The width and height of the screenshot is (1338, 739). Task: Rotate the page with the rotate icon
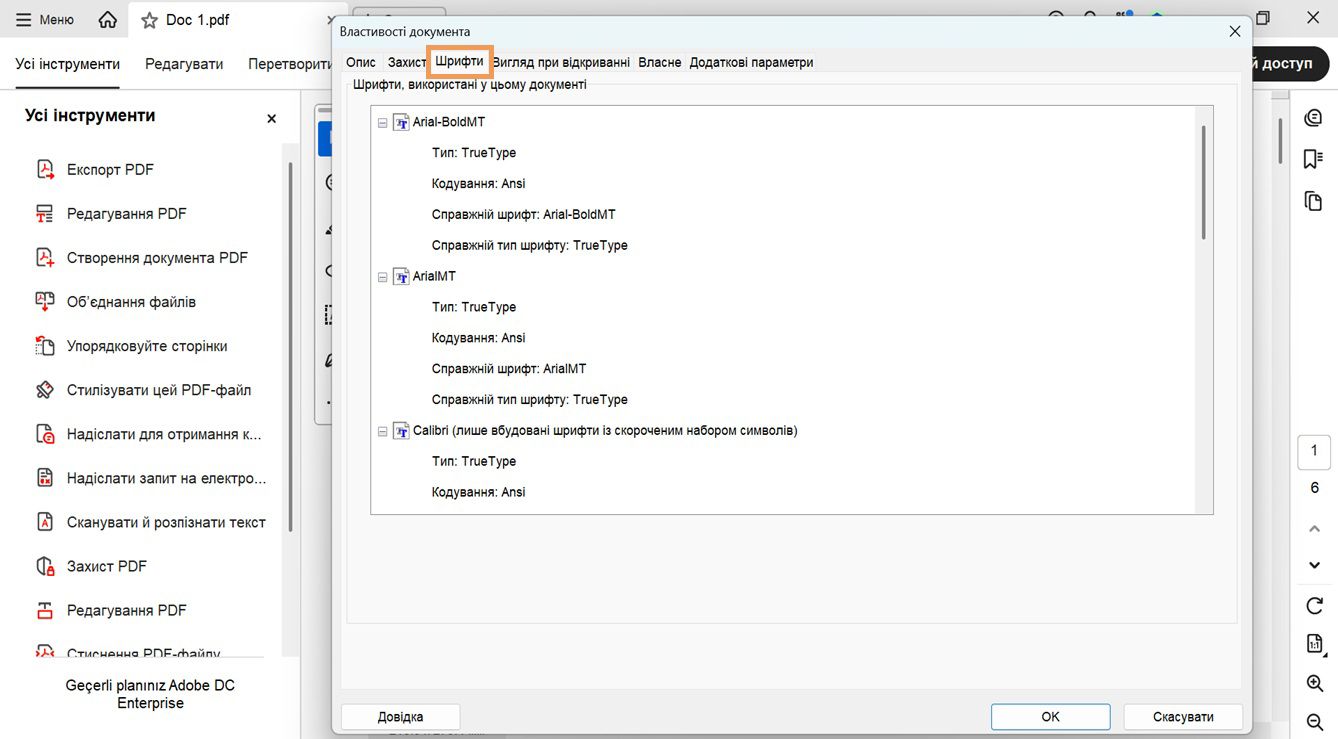tap(1315, 606)
